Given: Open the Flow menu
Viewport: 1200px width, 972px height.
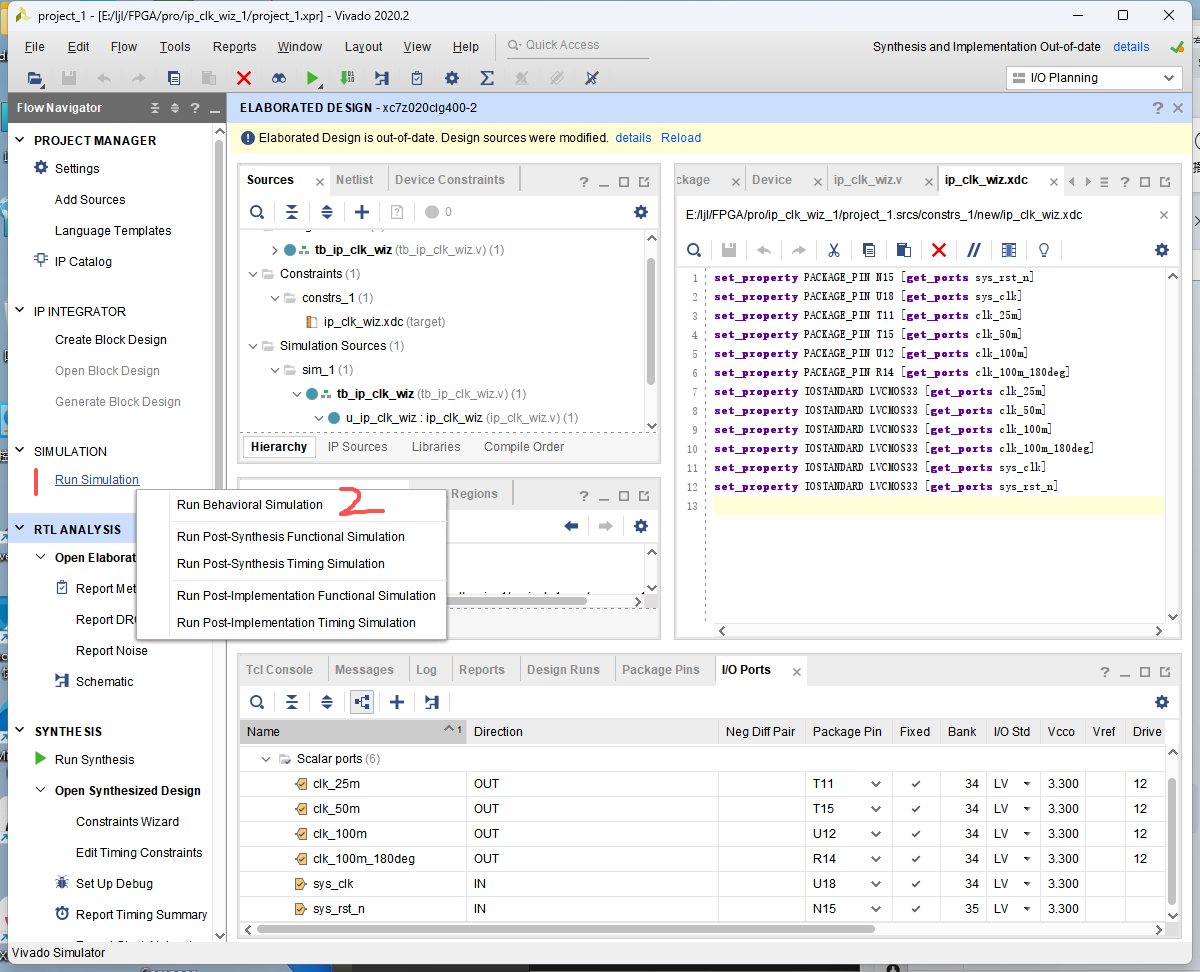Looking at the screenshot, I should click(x=124, y=47).
